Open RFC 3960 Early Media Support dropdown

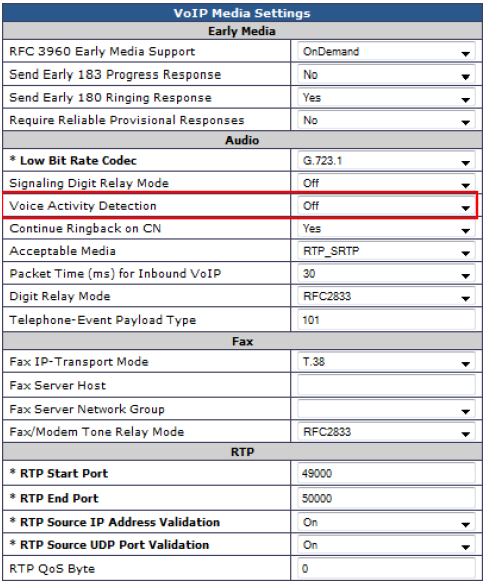point(386,51)
